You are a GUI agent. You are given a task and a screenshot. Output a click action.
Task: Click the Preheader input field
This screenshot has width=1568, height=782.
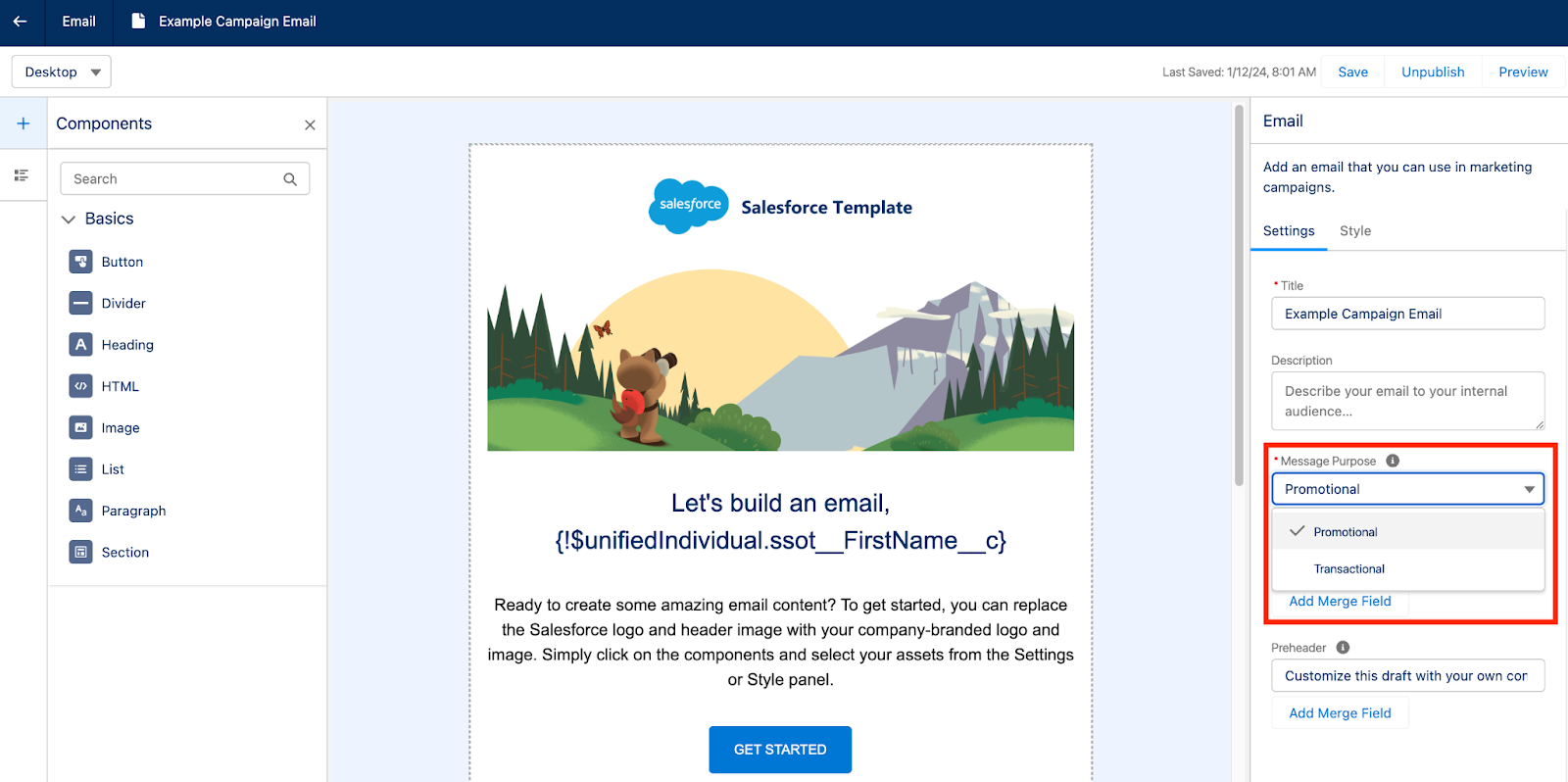click(1407, 676)
